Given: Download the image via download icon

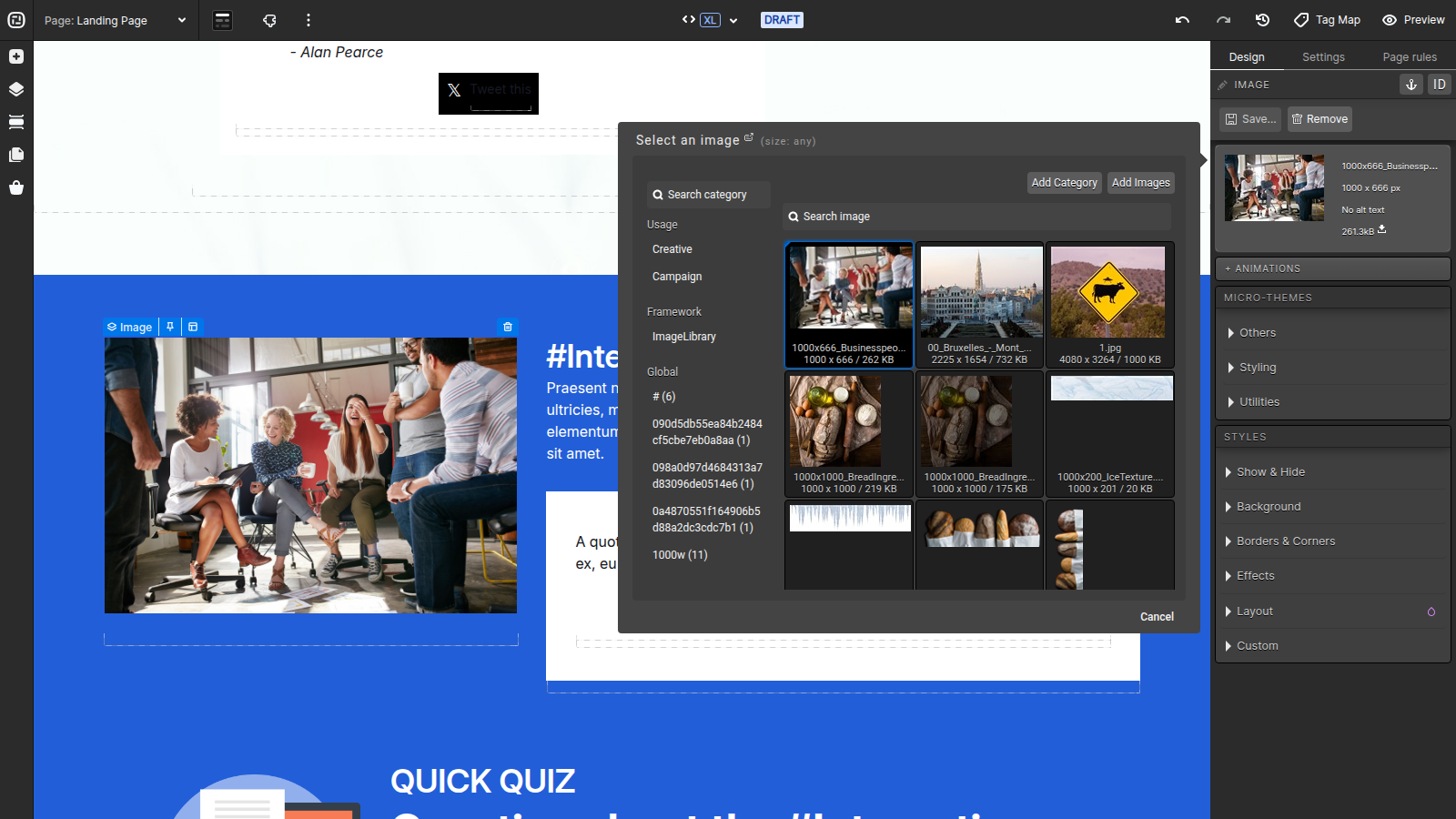Looking at the screenshot, I should click(x=1381, y=229).
